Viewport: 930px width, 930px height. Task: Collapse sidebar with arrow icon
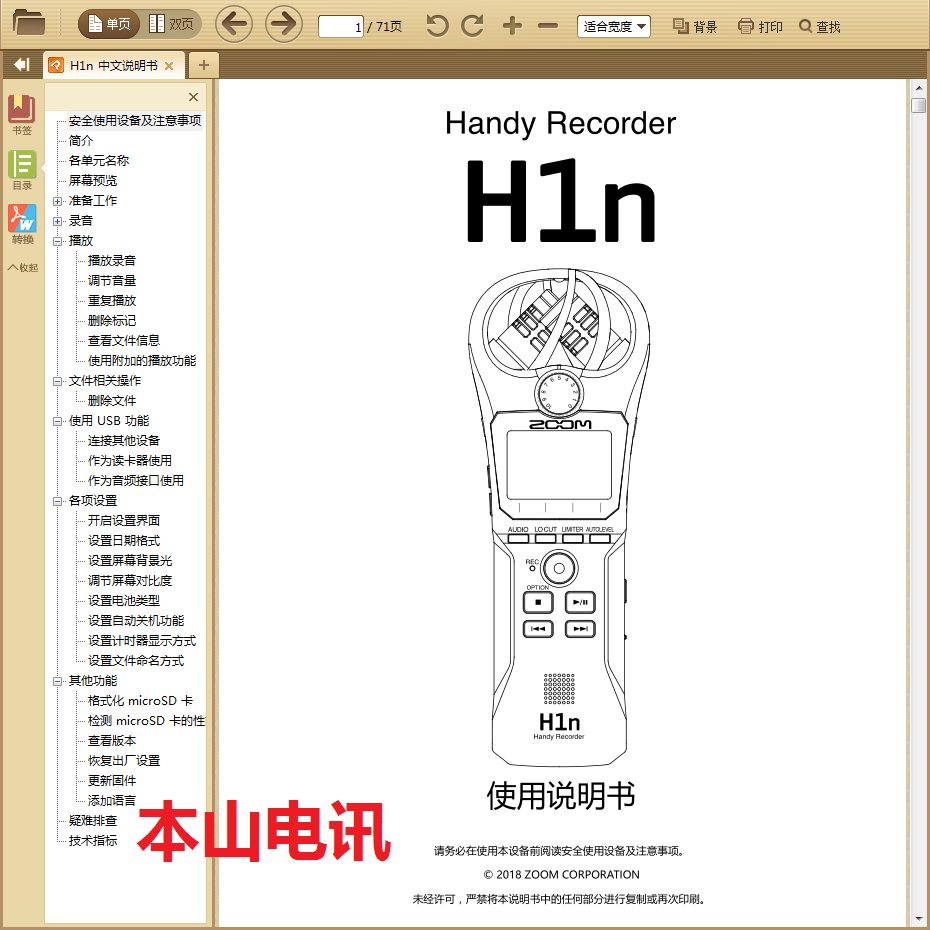(x=21, y=65)
